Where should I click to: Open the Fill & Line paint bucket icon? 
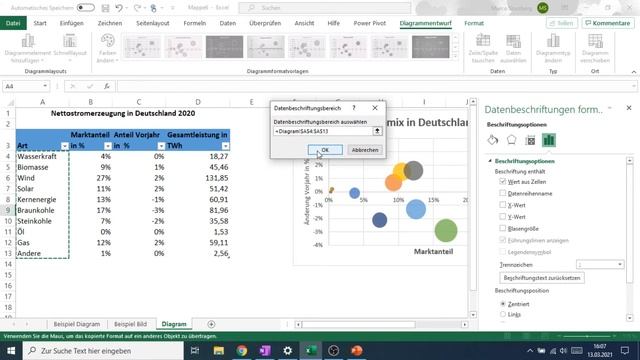coord(493,140)
